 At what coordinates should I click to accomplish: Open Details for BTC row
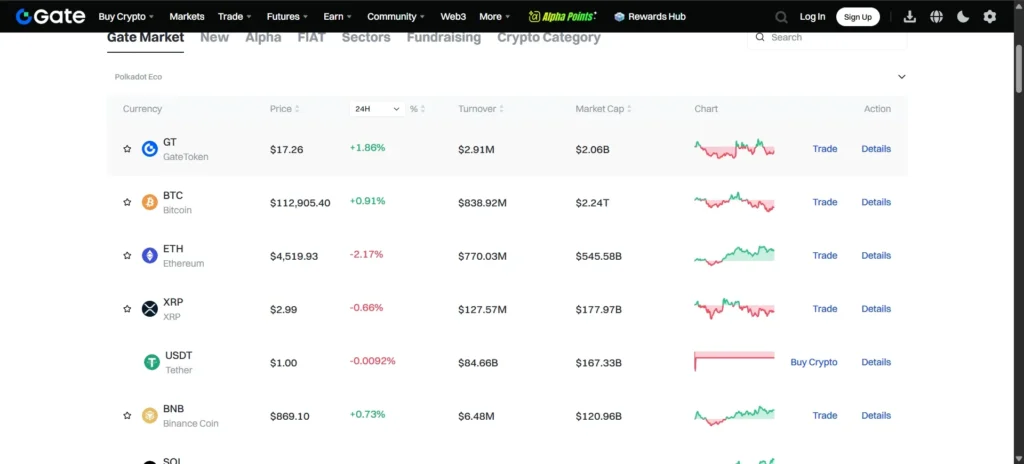click(x=876, y=203)
